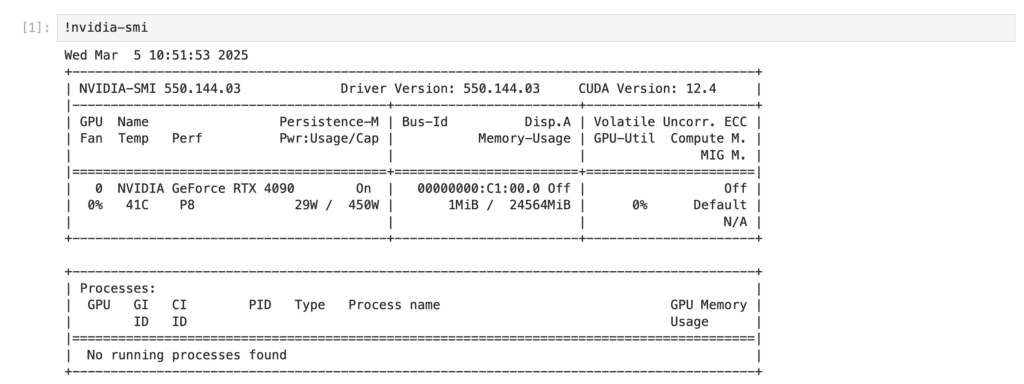The image size is (1024, 384).
Task: Click the 00000000:C1:00.0 bus ID value
Action: pos(479,189)
